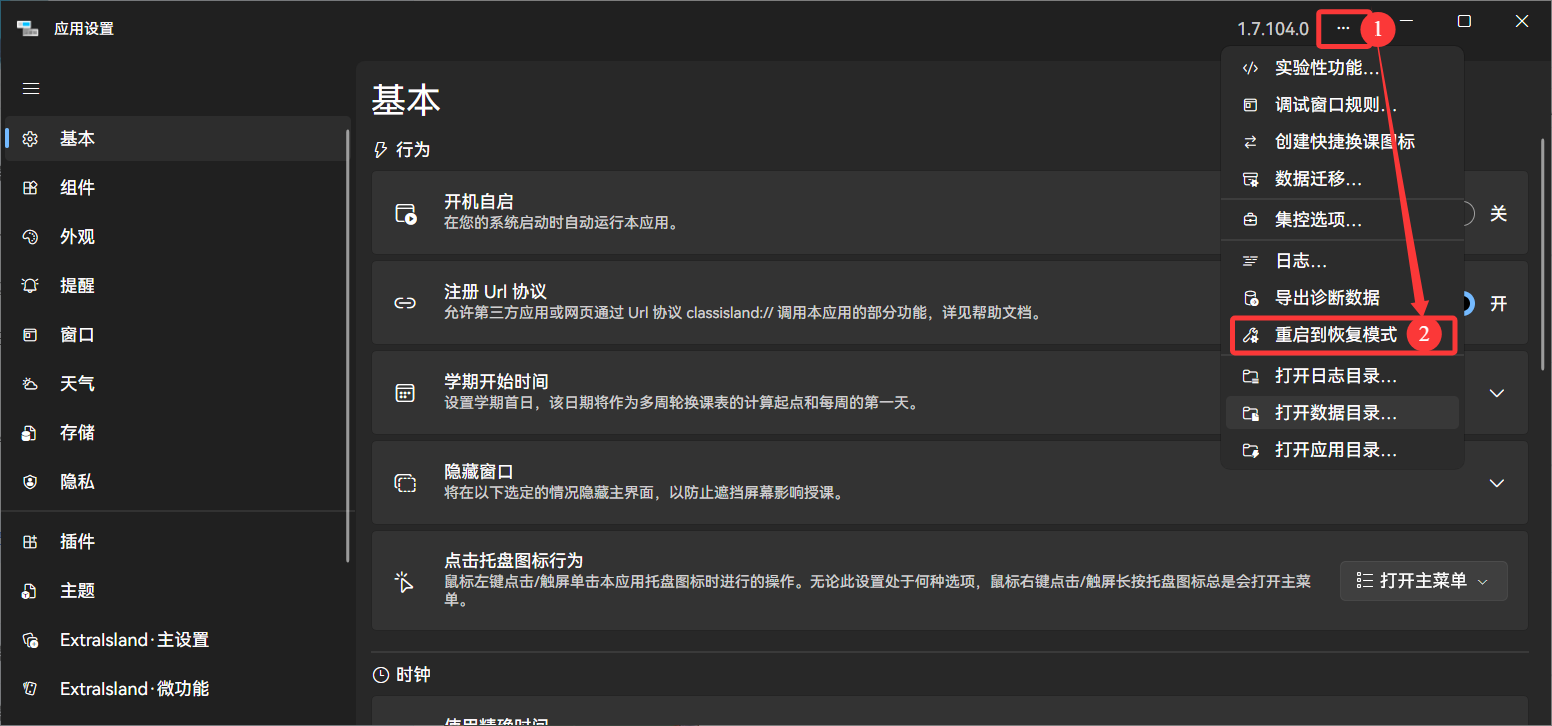
Task: Open the 外观 appearance settings
Action: pyautogui.click(x=78, y=236)
